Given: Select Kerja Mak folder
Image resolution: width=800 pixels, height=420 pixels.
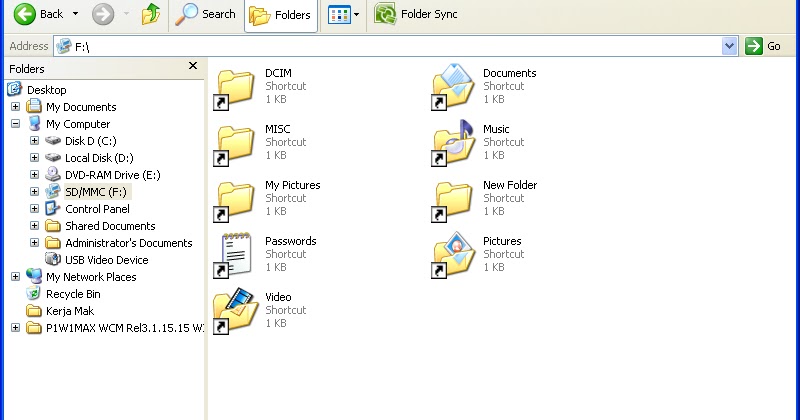Looking at the screenshot, I should [x=60, y=311].
